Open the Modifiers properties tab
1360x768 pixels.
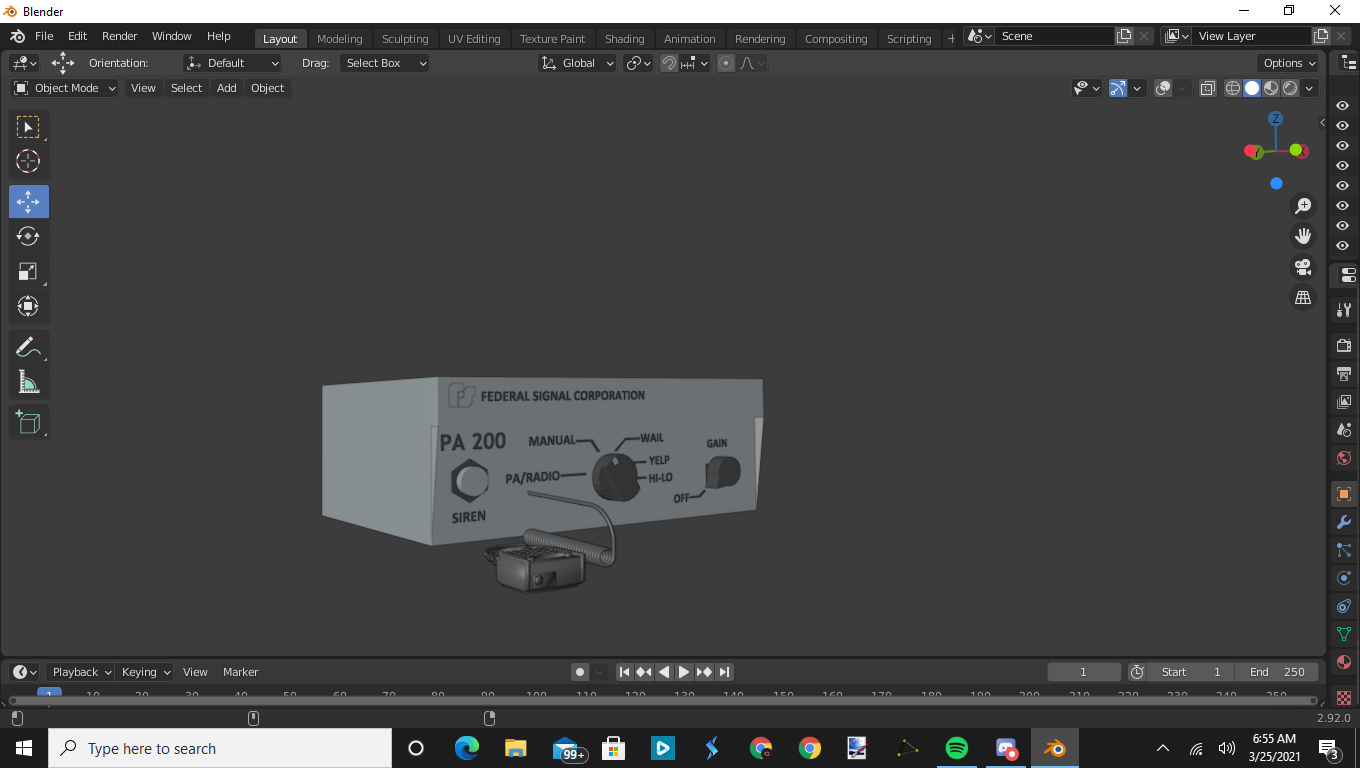pos(1344,522)
